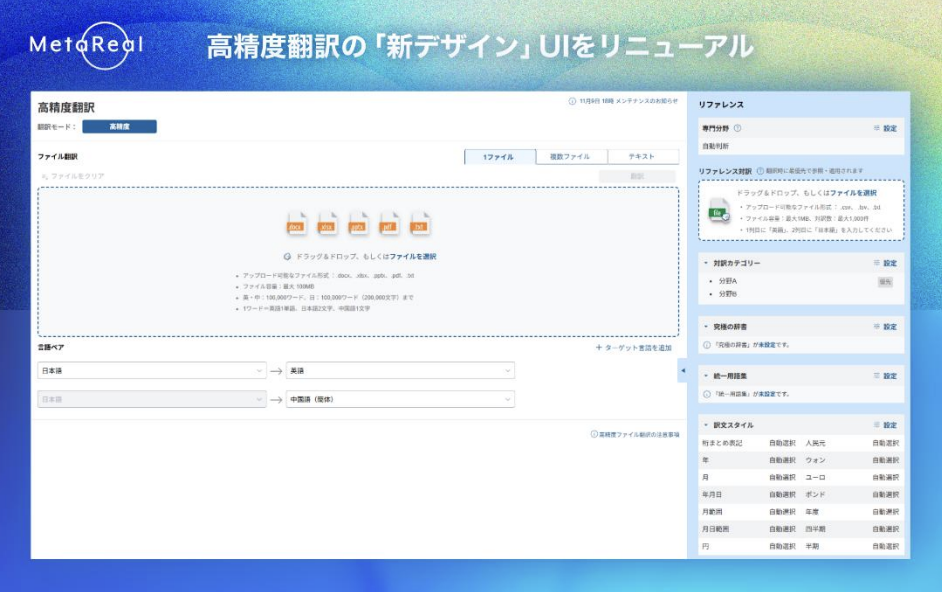This screenshot has height=592, width=942.
Task: Click the csv file icon in リファレンス対訳
Action: tap(718, 210)
